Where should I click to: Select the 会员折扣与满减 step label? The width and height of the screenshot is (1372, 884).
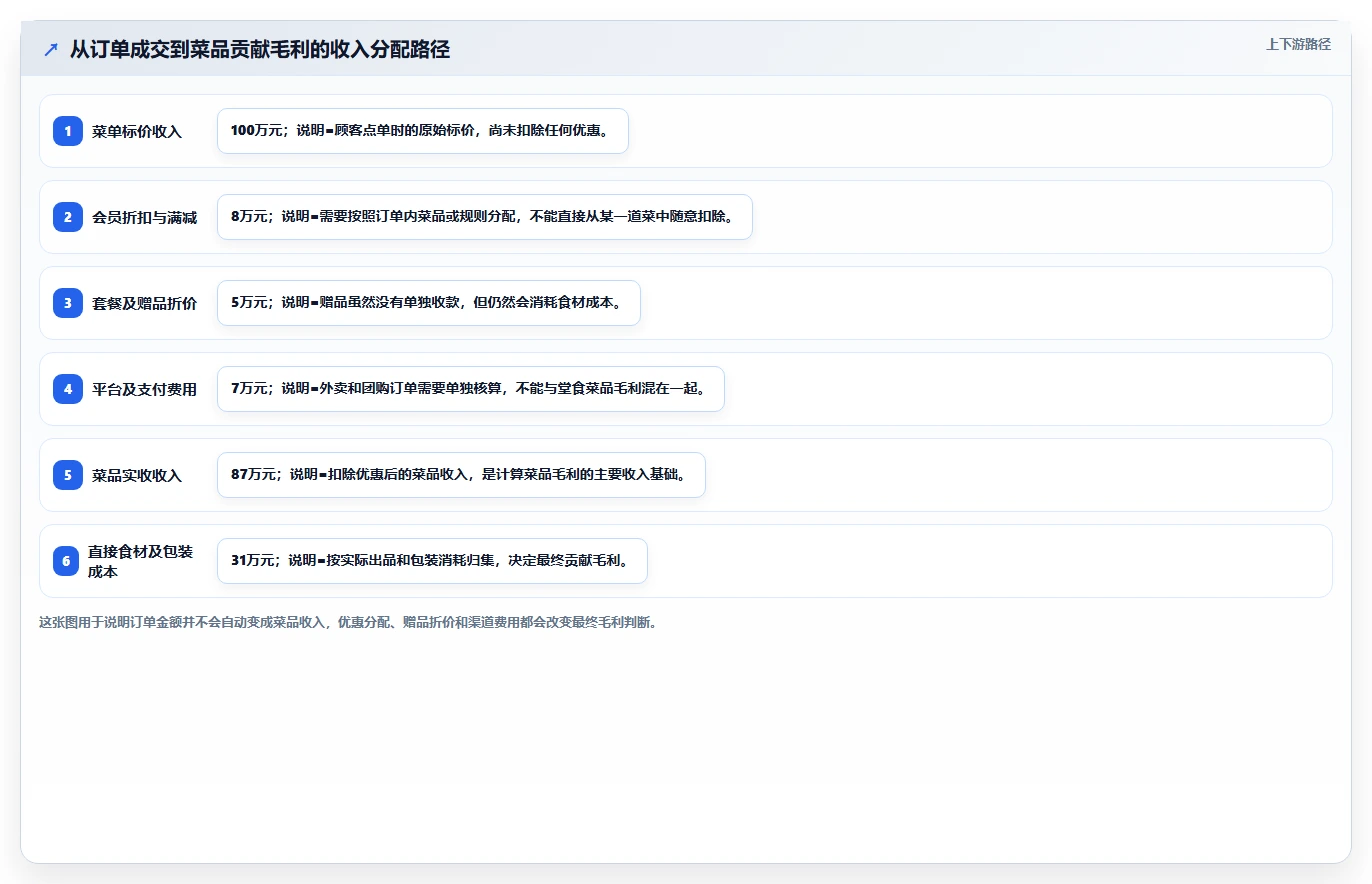(x=144, y=217)
